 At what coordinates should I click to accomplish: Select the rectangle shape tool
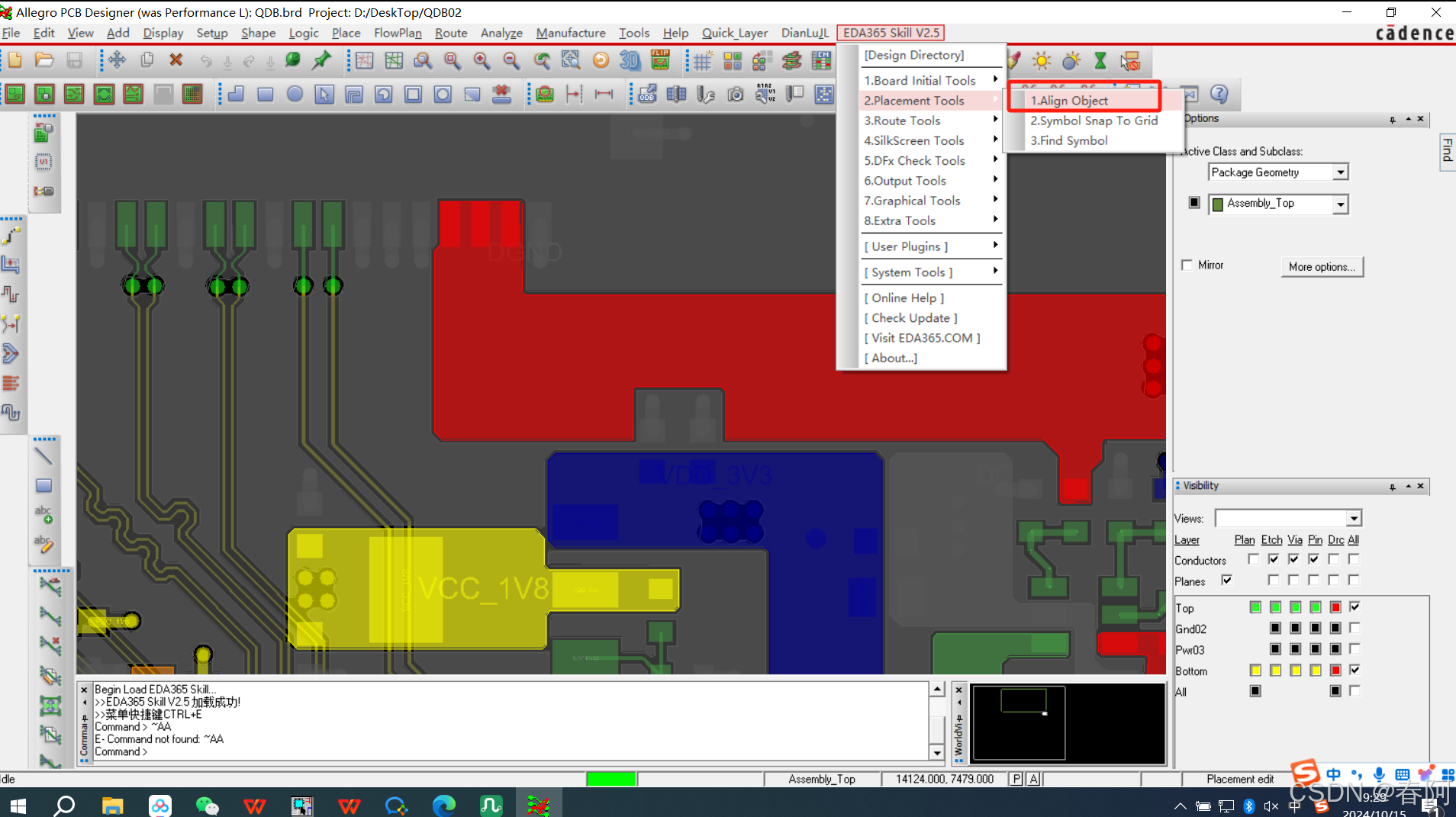tap(265, 94)
